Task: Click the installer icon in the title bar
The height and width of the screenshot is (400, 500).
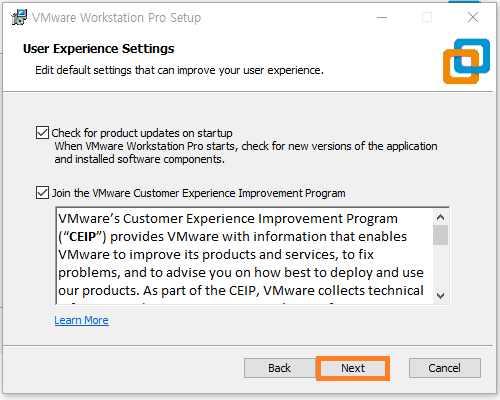Action: (x=19, y=17)
